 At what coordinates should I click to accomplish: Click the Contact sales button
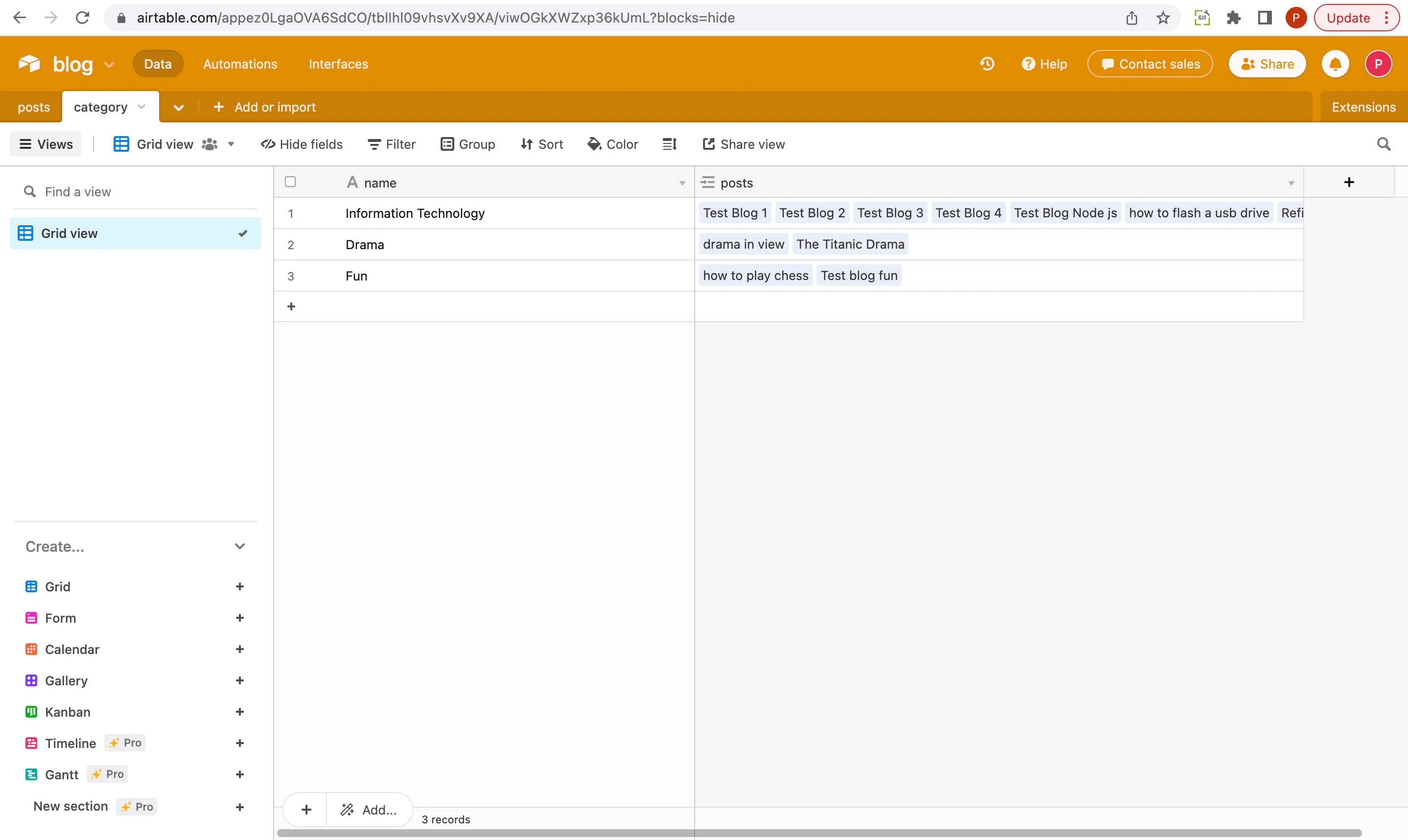1150,64
